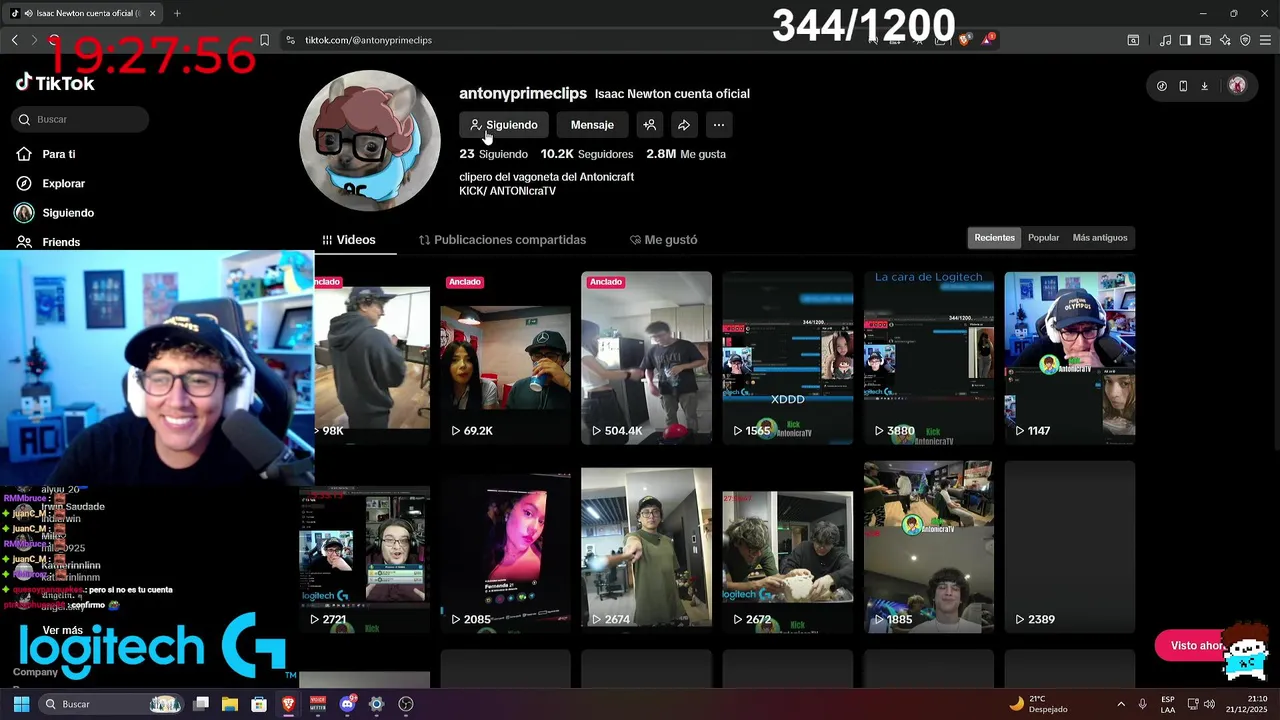Sort videos by Popular
This screenshot has height=720, width=1280.
[1043, 238]
